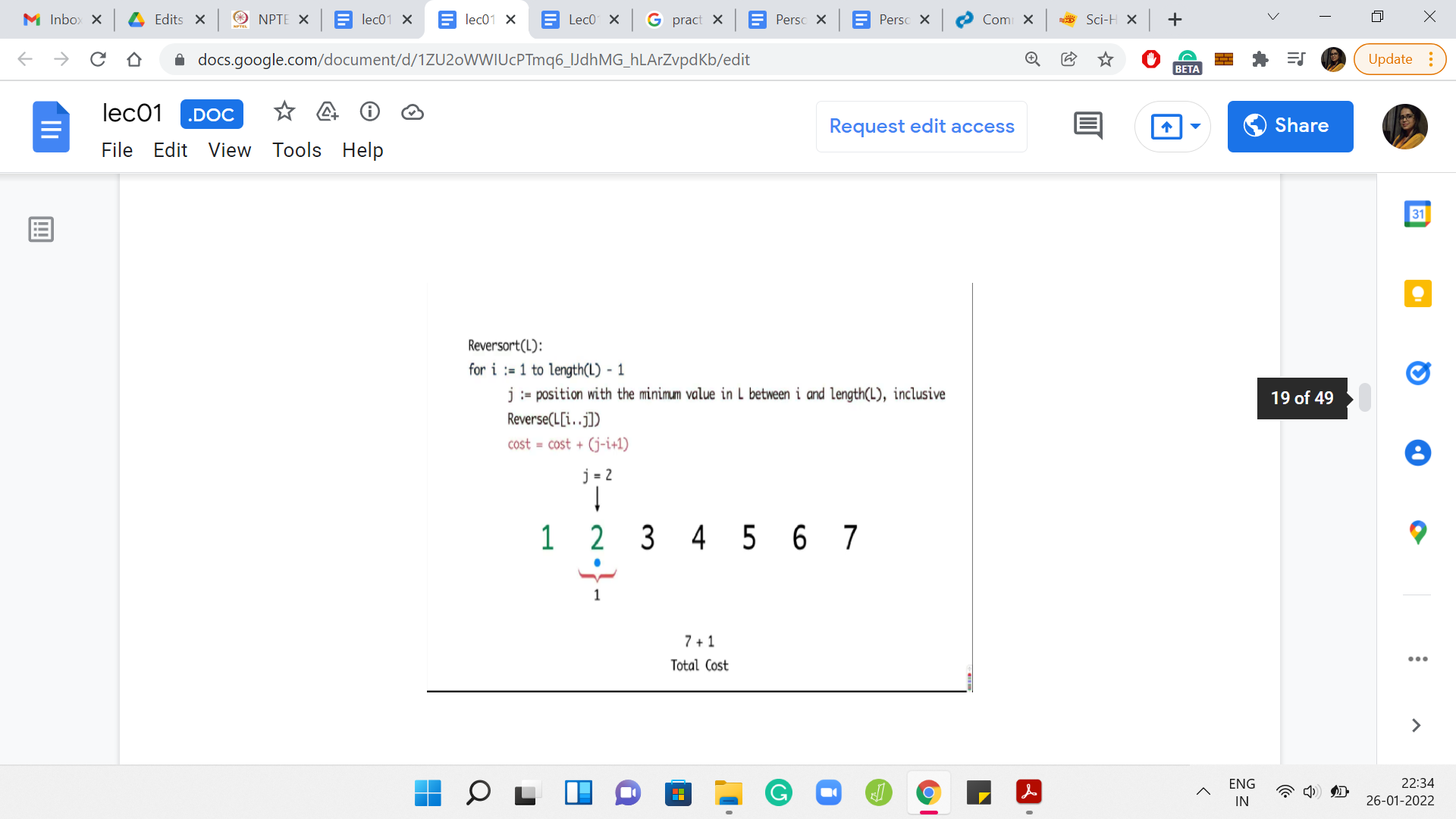This screenshot has width=1456, height=819.
Task: Expand the present options dropdown arrow
Action: point(1195,126)
